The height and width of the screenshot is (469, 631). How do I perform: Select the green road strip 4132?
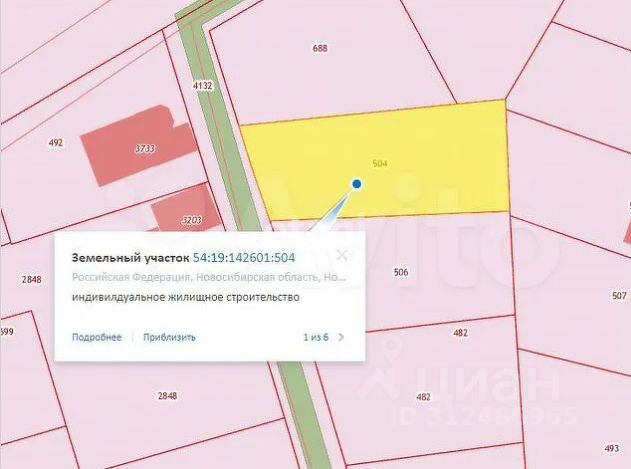(x=202, y=85)
